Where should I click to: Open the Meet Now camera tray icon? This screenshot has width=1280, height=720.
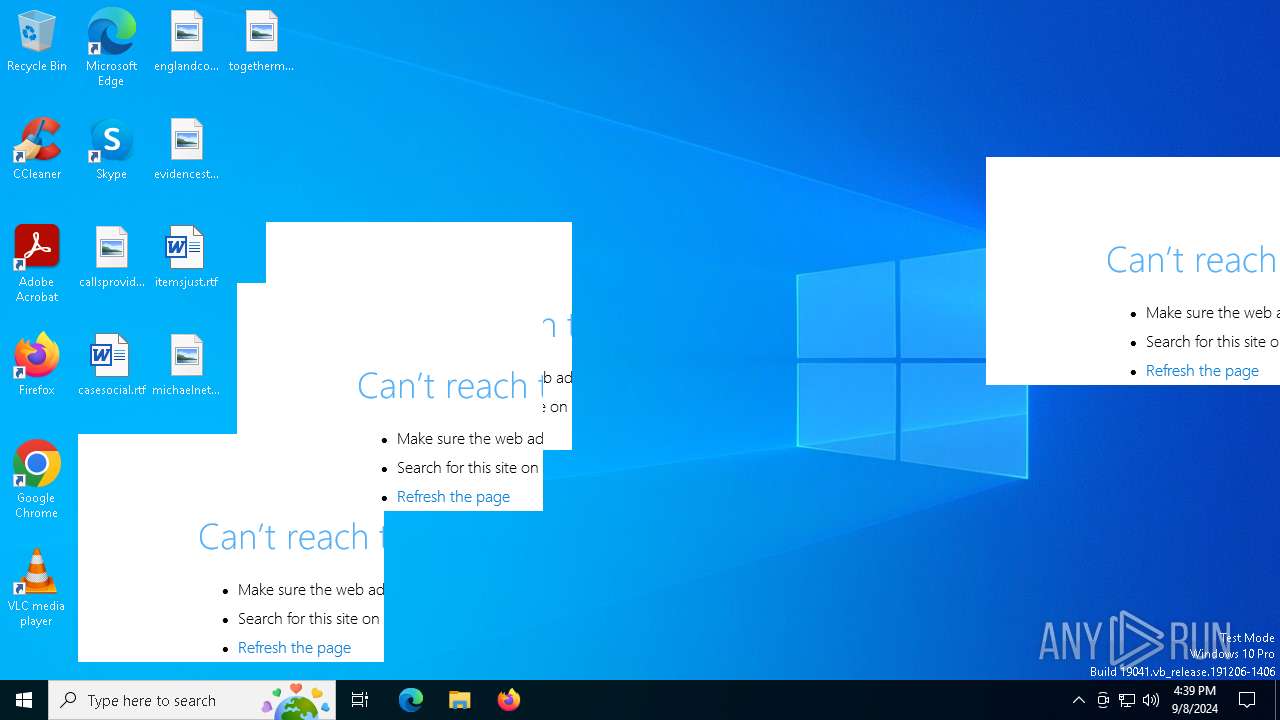coord(1103,700)
